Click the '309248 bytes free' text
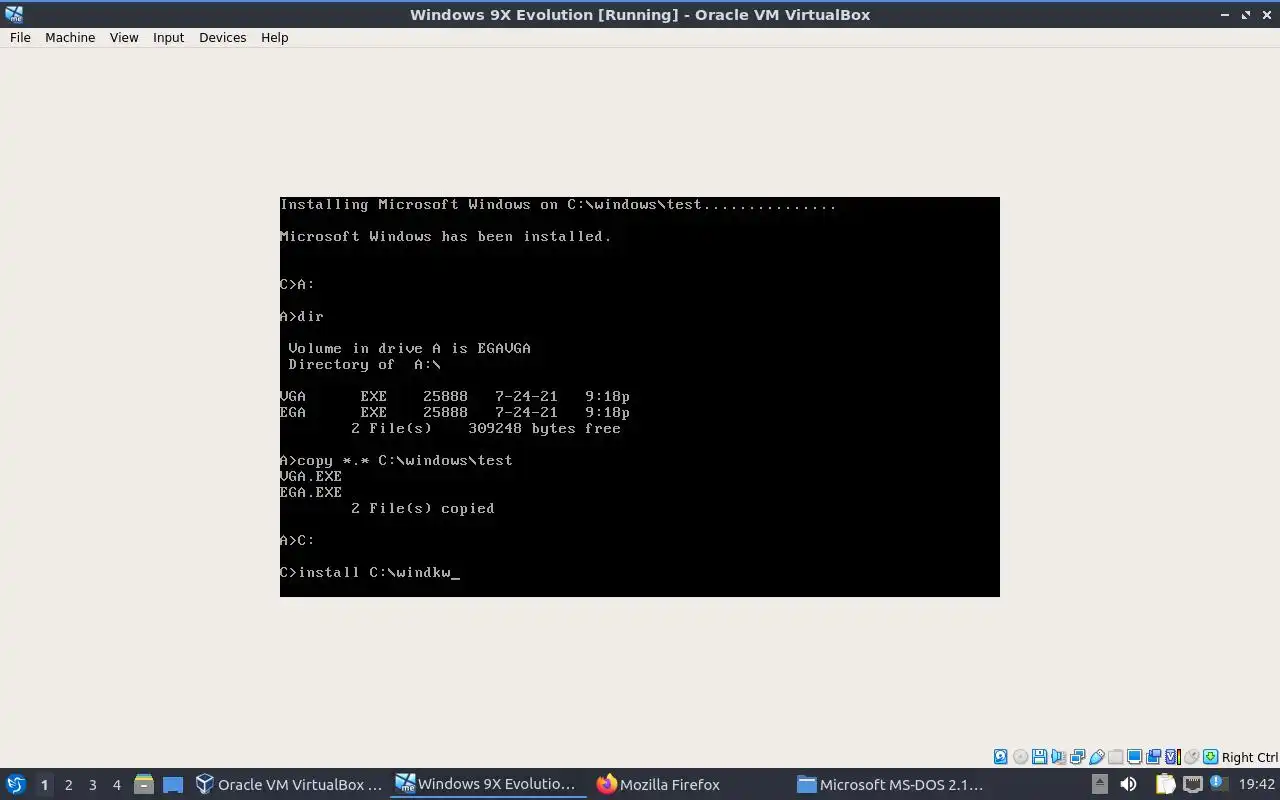The image size is (1280, 800). coord(544,428)
